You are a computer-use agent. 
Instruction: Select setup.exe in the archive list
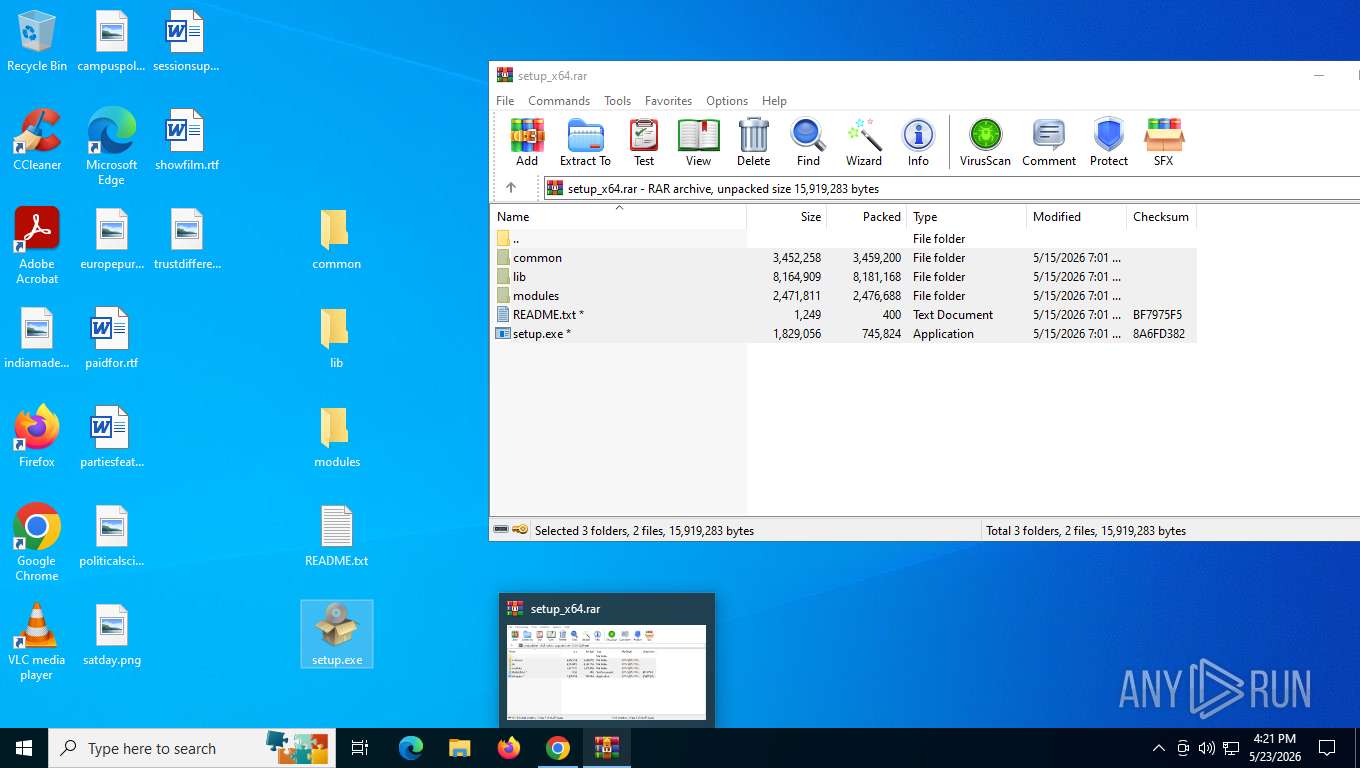[x=843, y=334]
